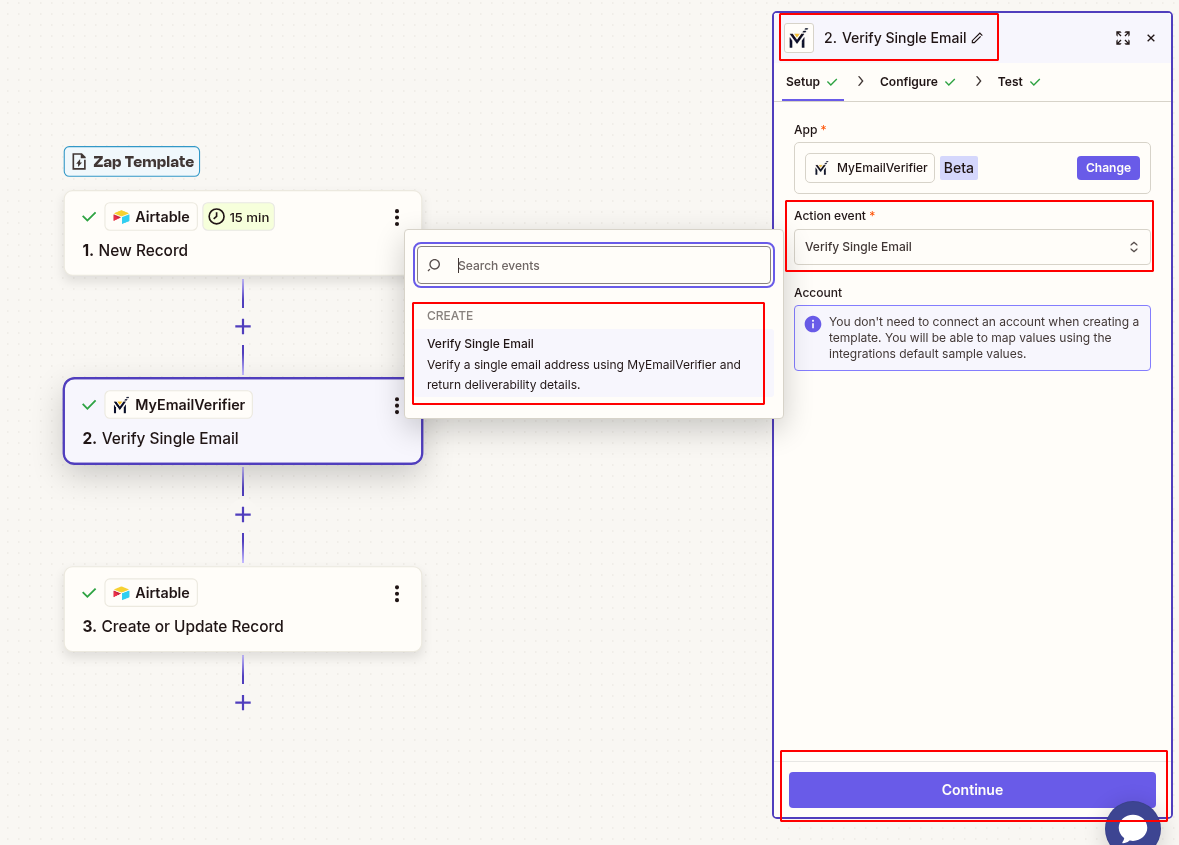Open the three-dot menu on step 3
1179x845 pixels.
(397, 593)
